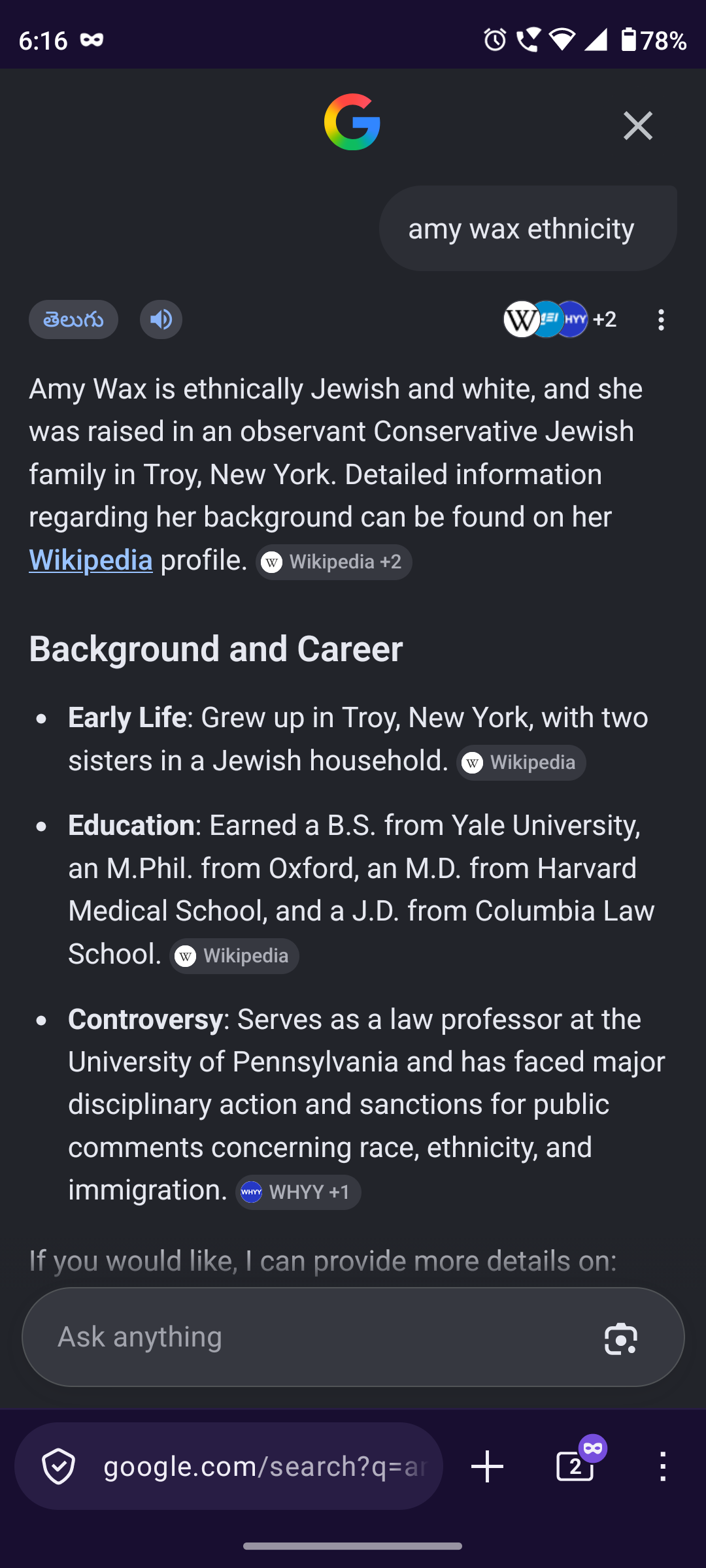Expand the Wikipedia +2 citation chip
706x1568 pixels.
click(334, 562)
